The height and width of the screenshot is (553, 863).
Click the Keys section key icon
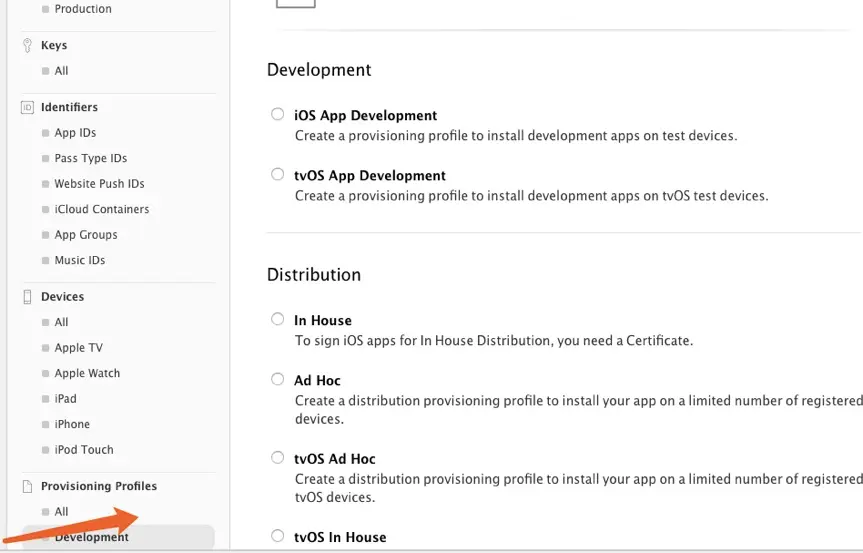click(27, 45)
